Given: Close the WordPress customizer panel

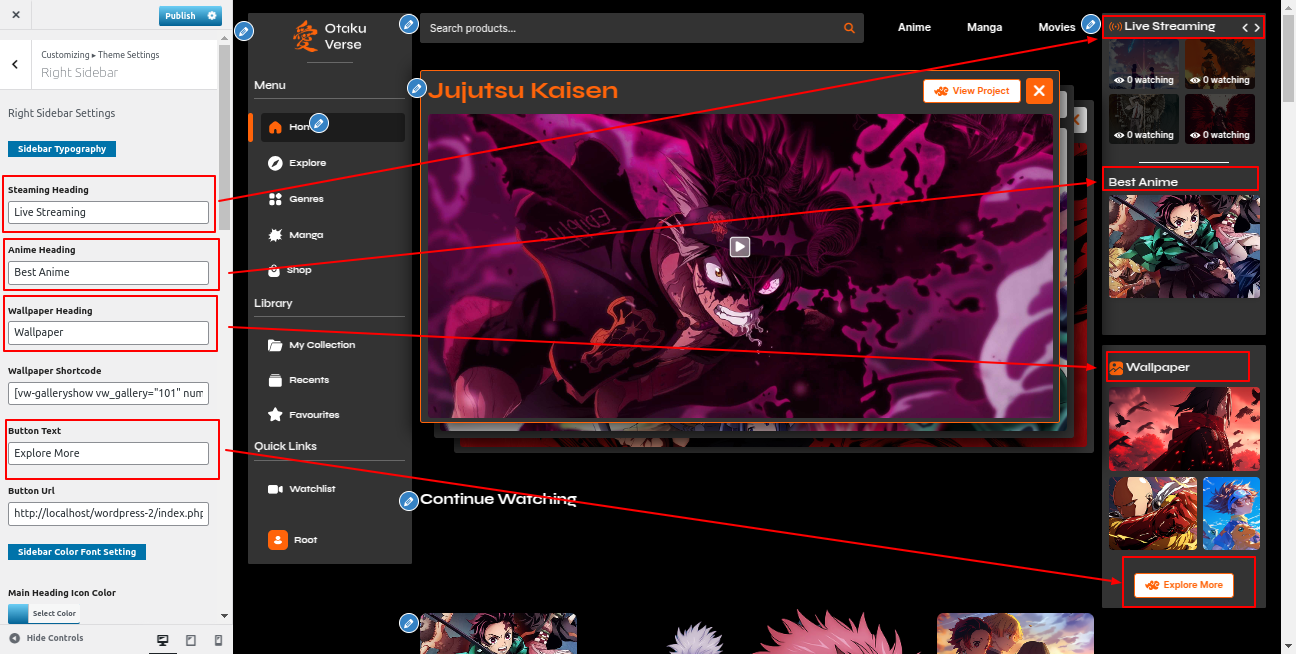Looking at the screenshot, I should pos(16,15).
